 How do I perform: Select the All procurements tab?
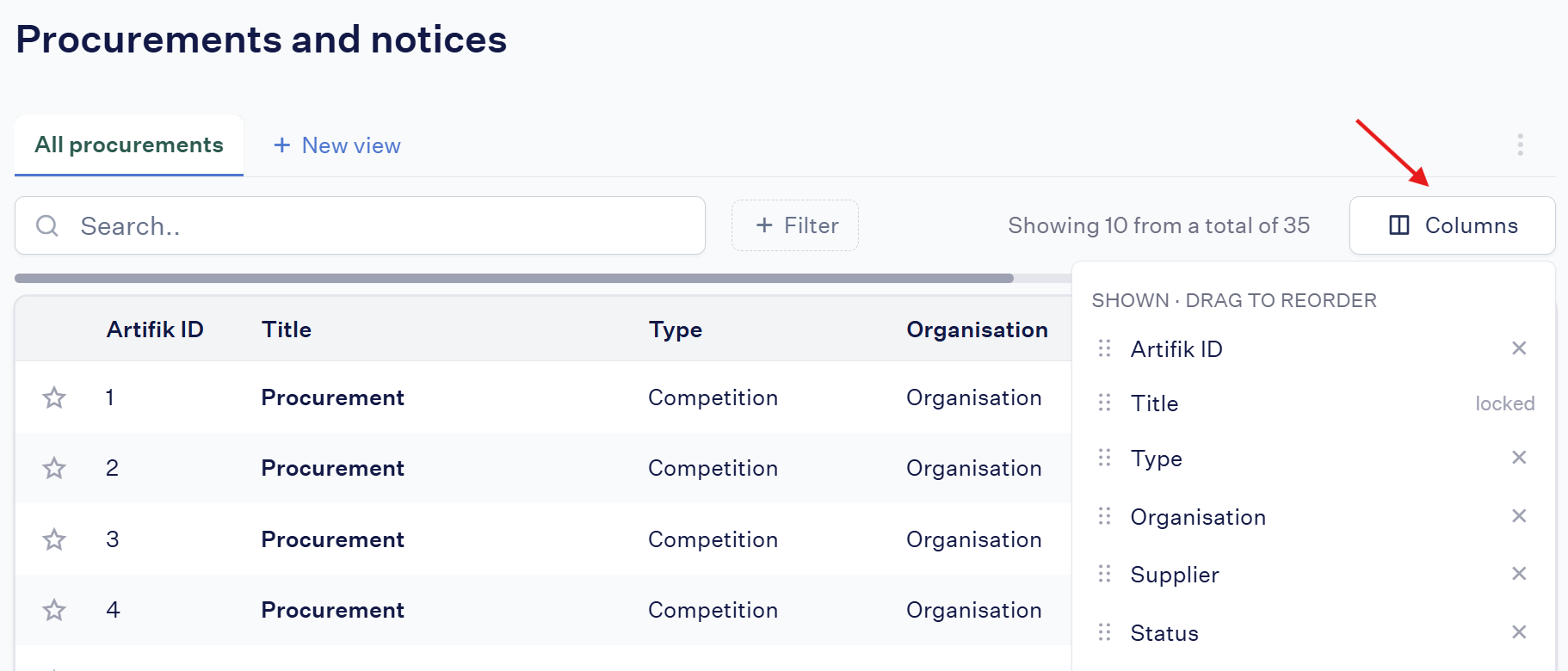(x=129, y=145)
